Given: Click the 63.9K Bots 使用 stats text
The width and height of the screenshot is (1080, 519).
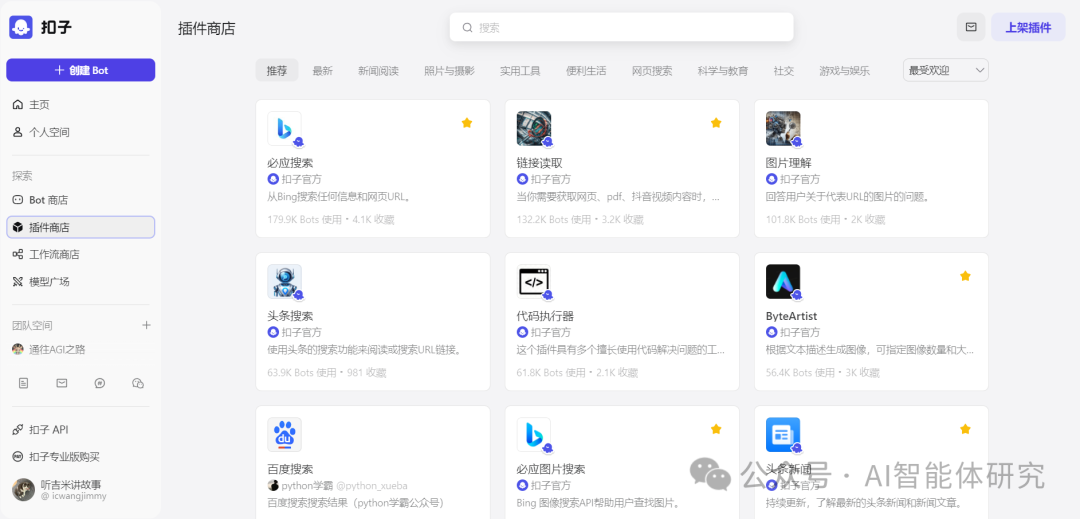Looking at the screenshot, I should pos(302,372).
